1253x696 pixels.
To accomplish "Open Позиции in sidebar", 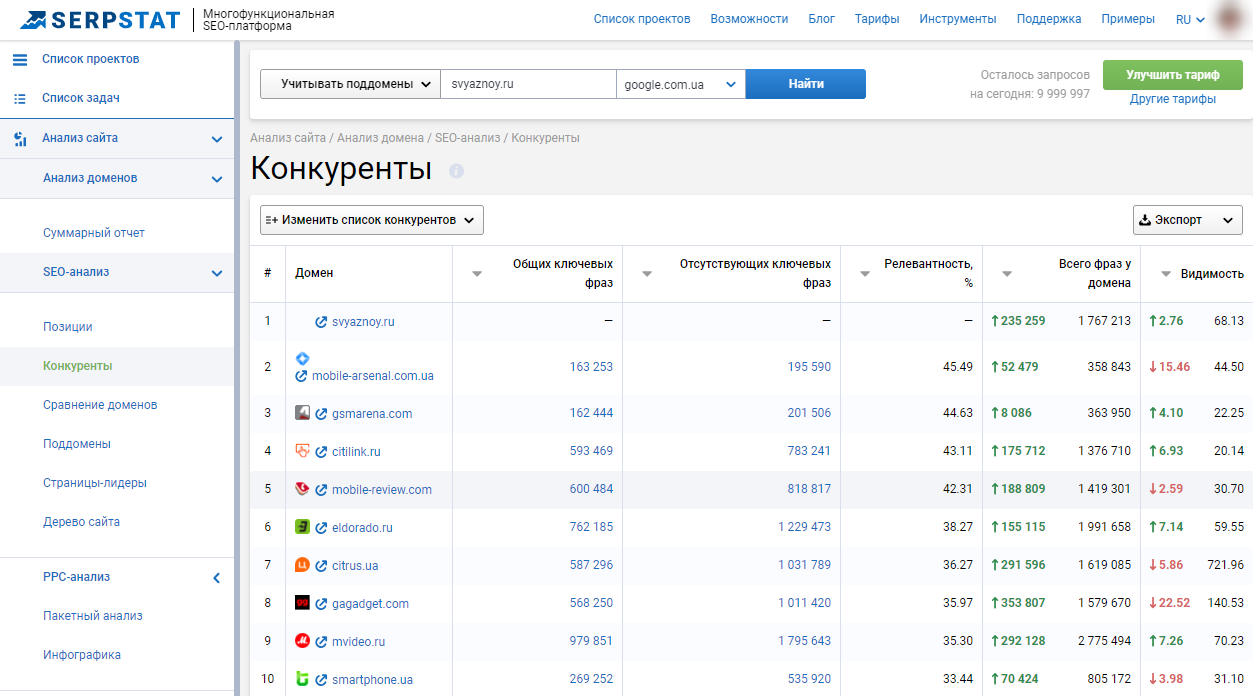I will coord(68,327).
